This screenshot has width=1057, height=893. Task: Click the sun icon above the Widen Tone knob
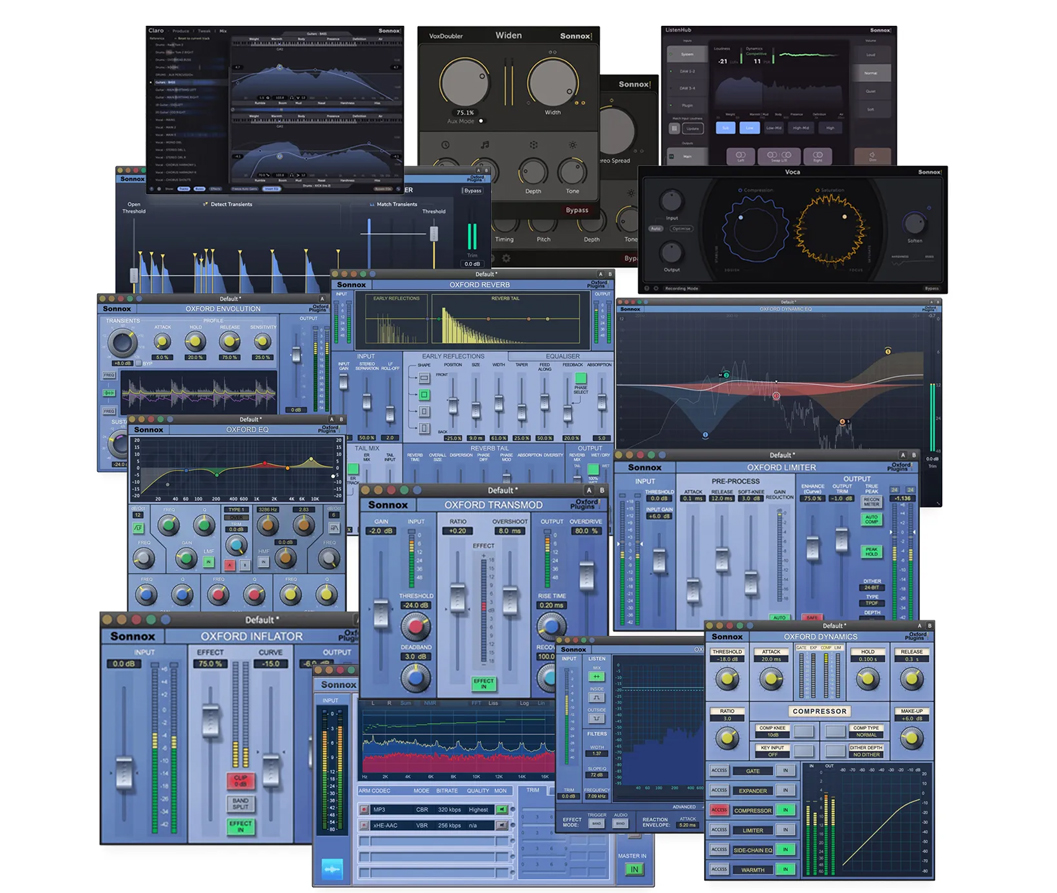pos(572,145)
